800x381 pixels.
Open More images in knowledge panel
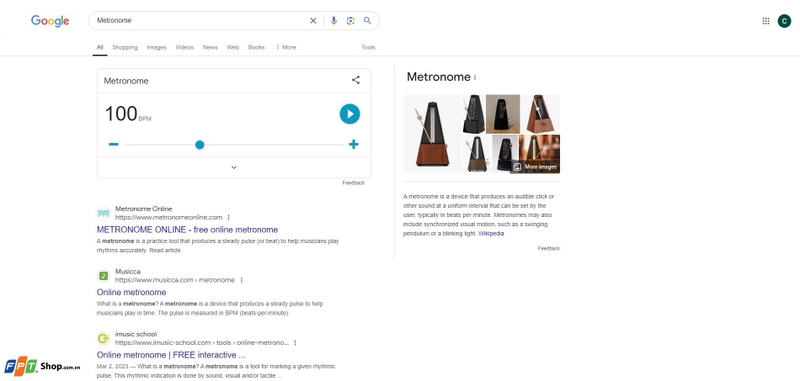[x=535, y=167]
